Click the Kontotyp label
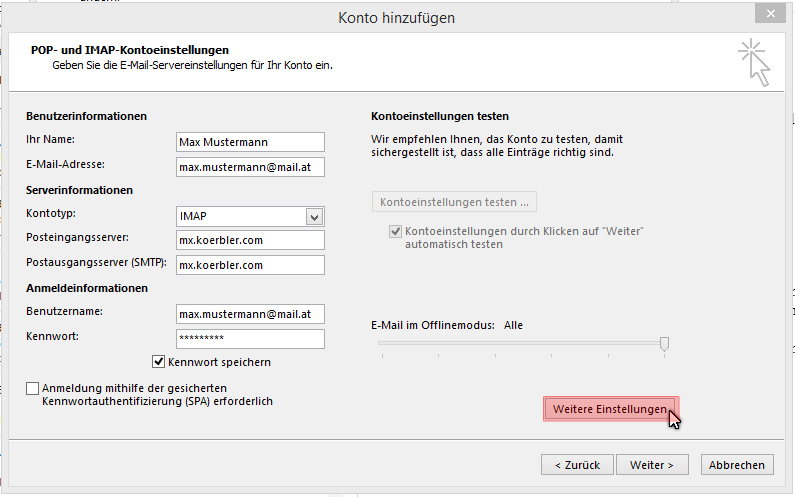The image size is (795, 497). (51, 214)
